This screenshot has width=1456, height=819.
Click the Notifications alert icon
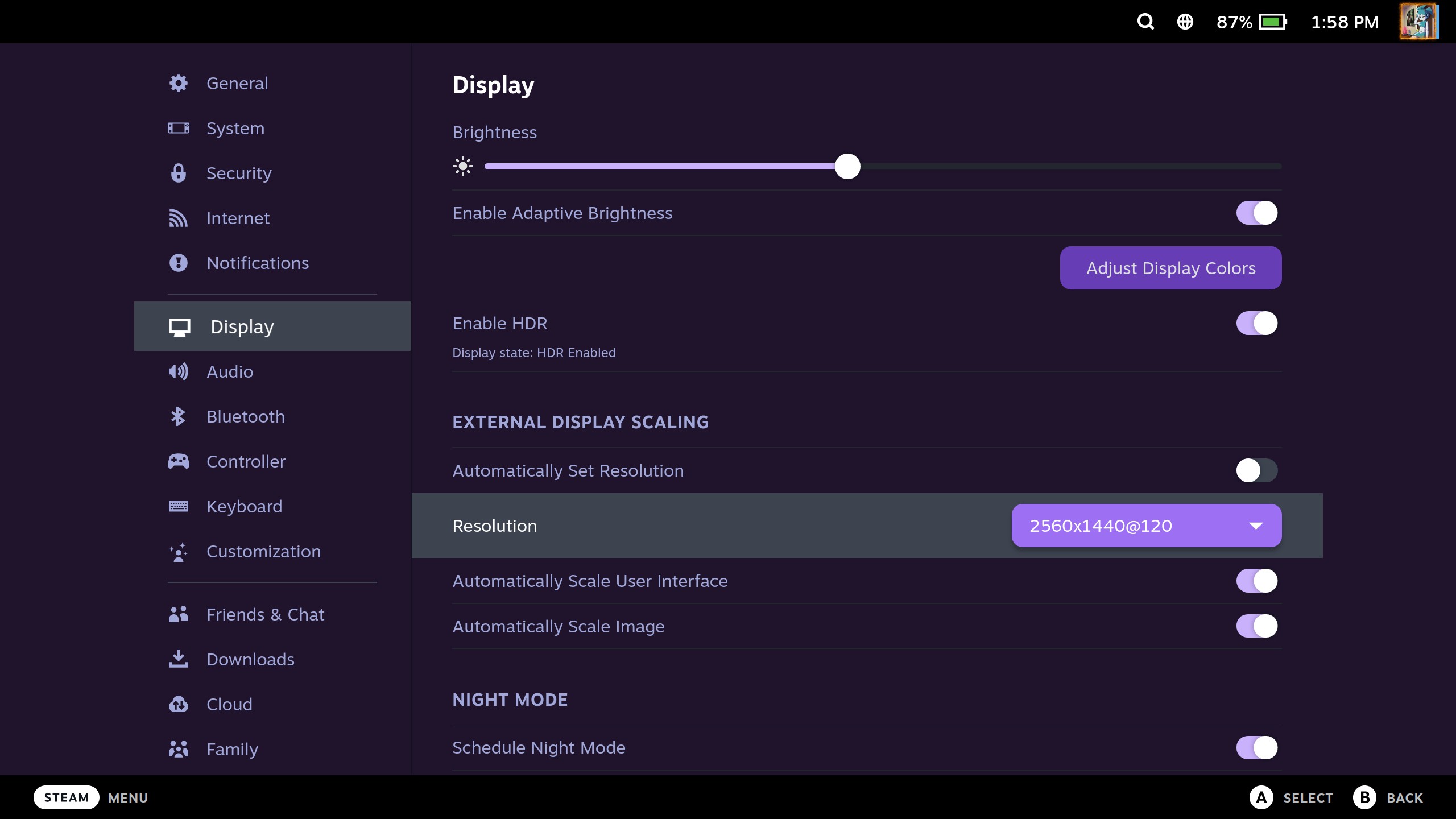[x=179, y=263]
